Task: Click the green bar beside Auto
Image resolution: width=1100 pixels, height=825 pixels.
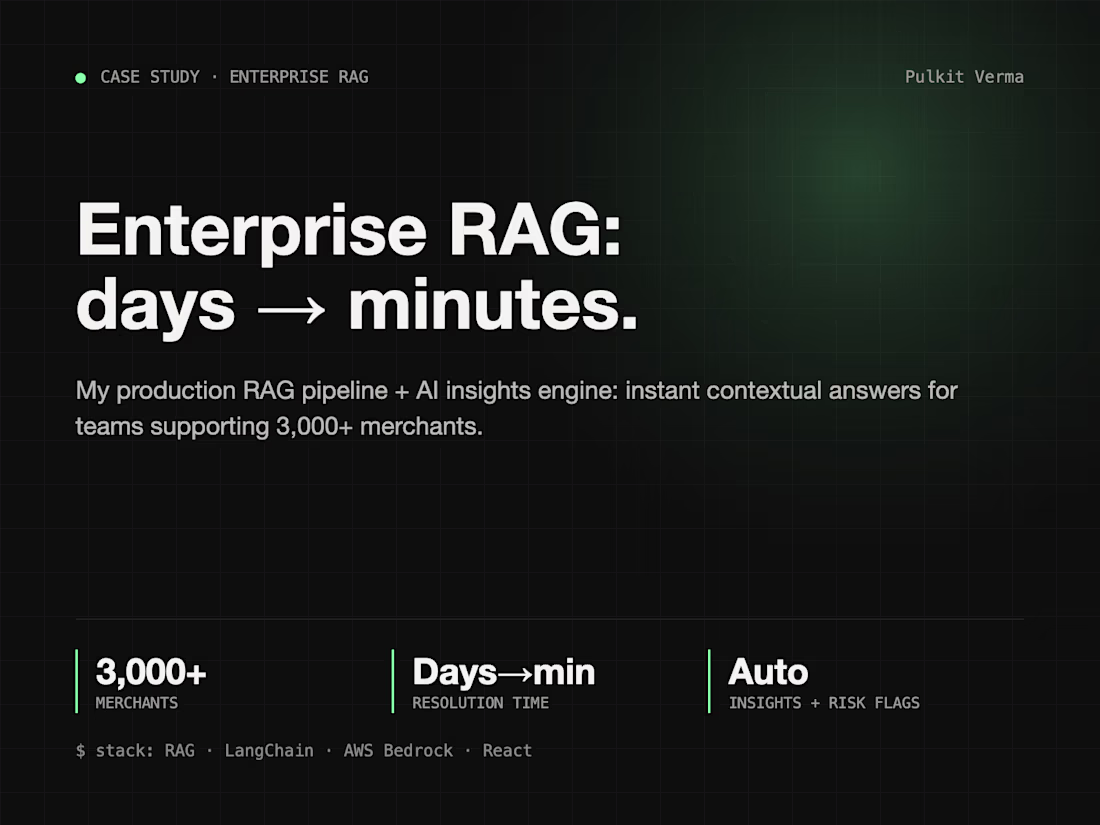Action: coord(709,681)
